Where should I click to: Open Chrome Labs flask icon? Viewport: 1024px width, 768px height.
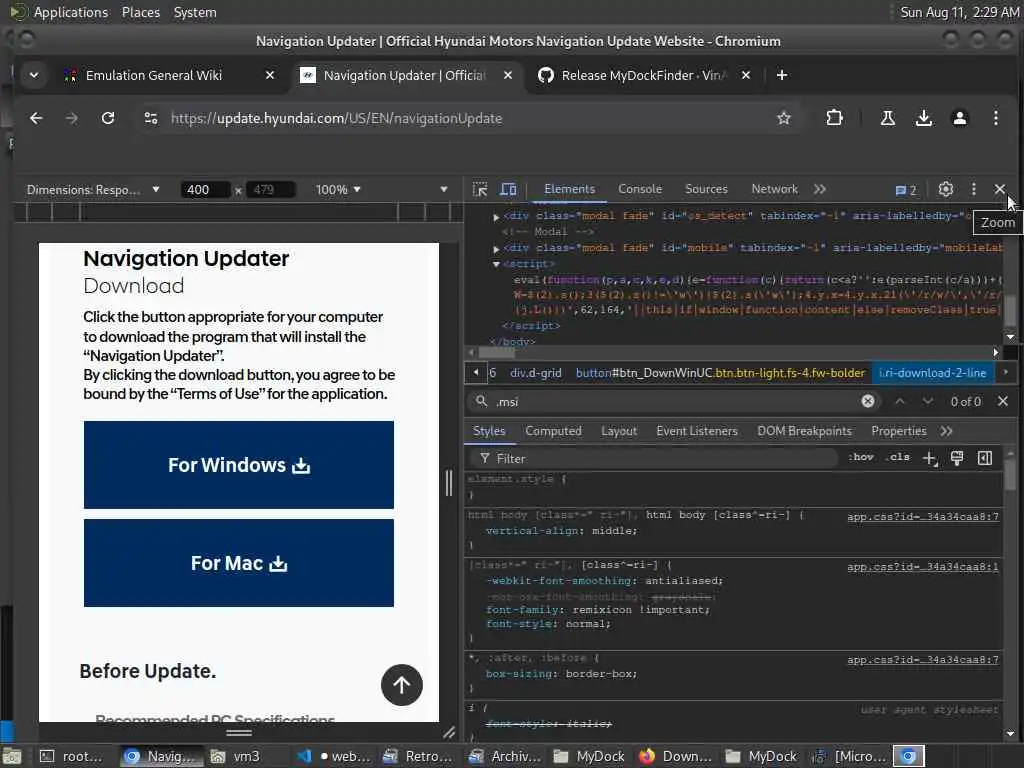[888, 118]
